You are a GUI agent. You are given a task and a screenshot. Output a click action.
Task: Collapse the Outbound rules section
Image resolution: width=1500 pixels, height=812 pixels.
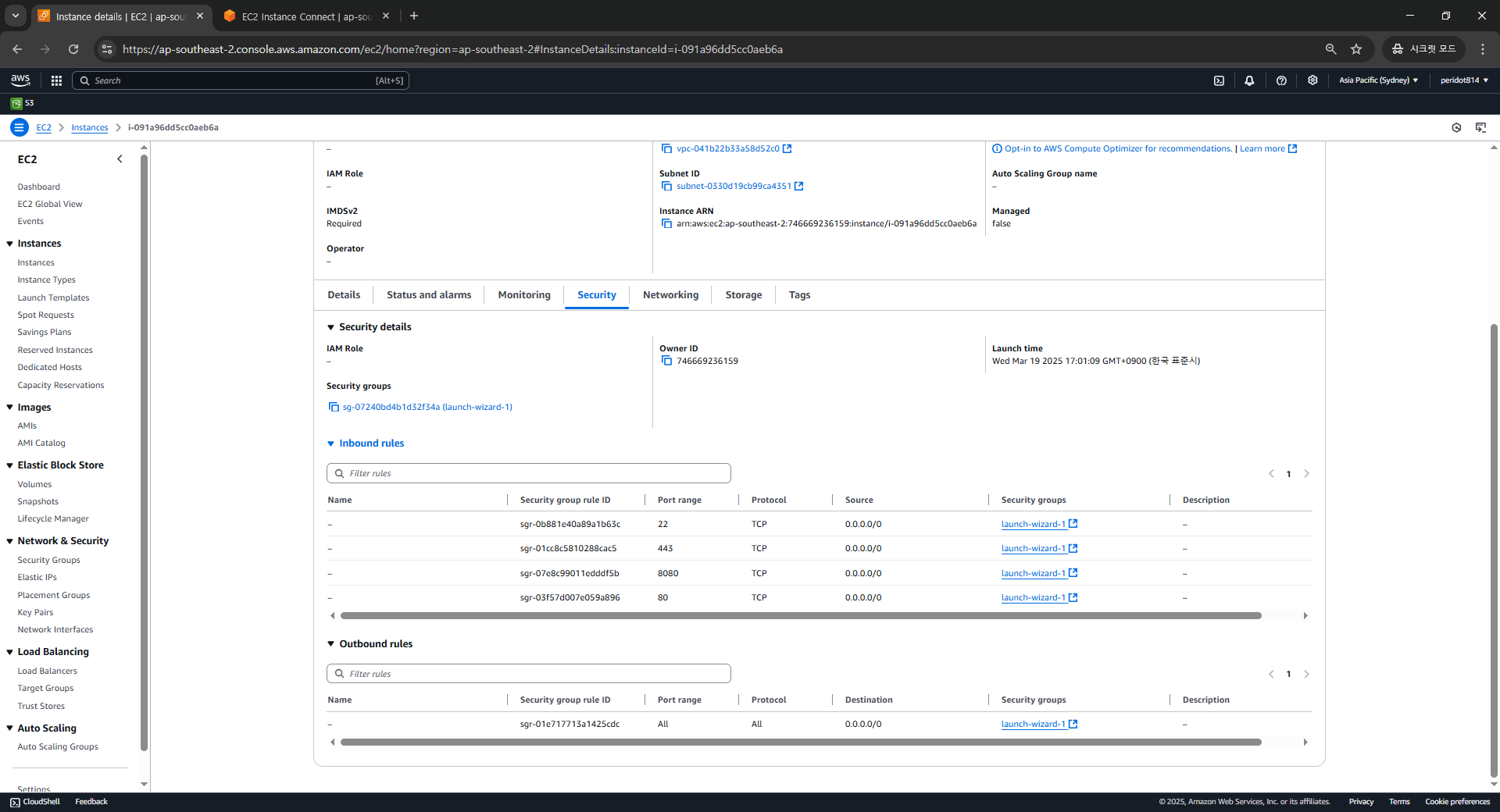330,644
